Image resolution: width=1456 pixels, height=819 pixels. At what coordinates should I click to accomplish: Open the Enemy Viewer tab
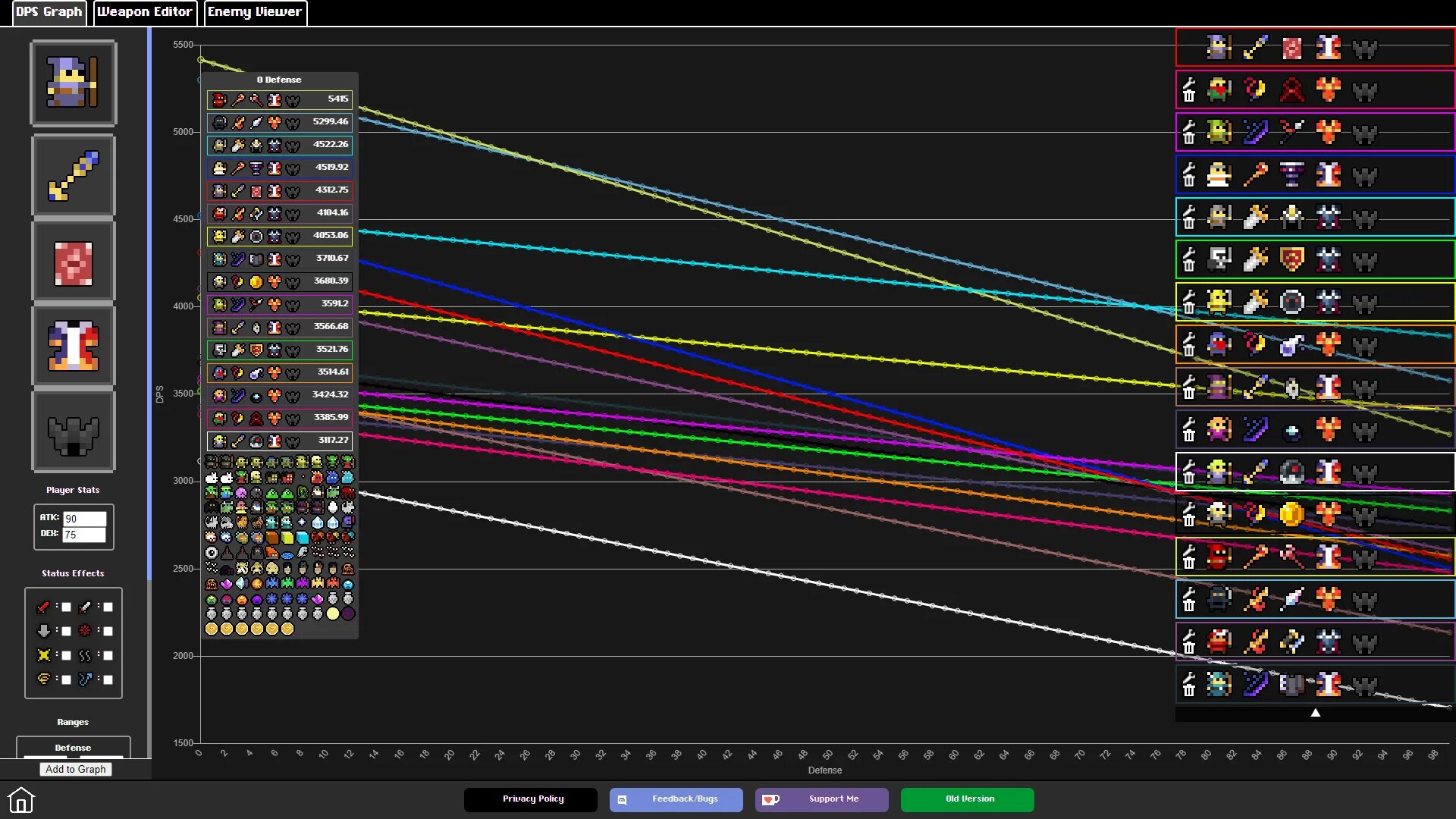point(255,12)
